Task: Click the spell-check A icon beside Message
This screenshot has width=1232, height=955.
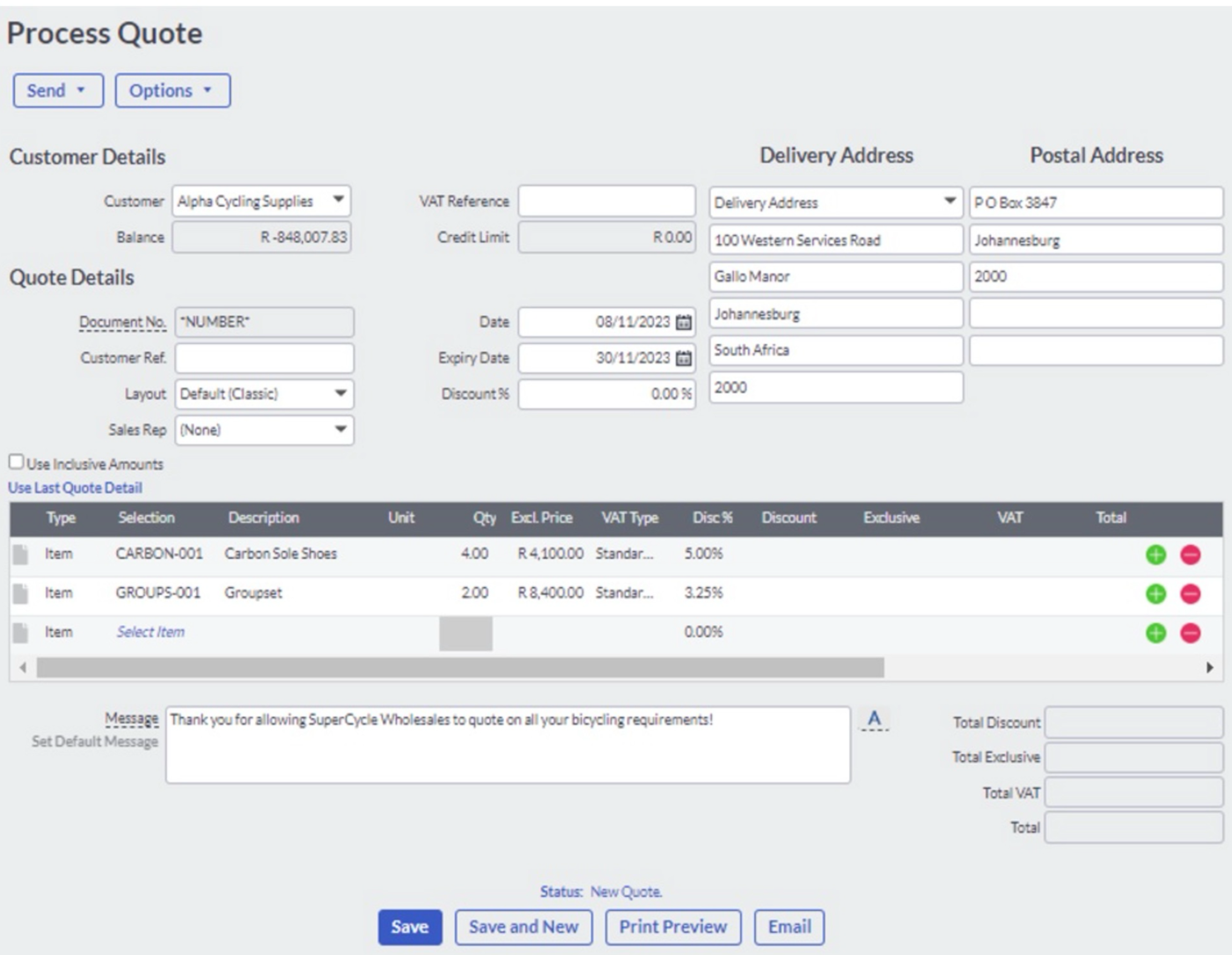Action: 874,719
